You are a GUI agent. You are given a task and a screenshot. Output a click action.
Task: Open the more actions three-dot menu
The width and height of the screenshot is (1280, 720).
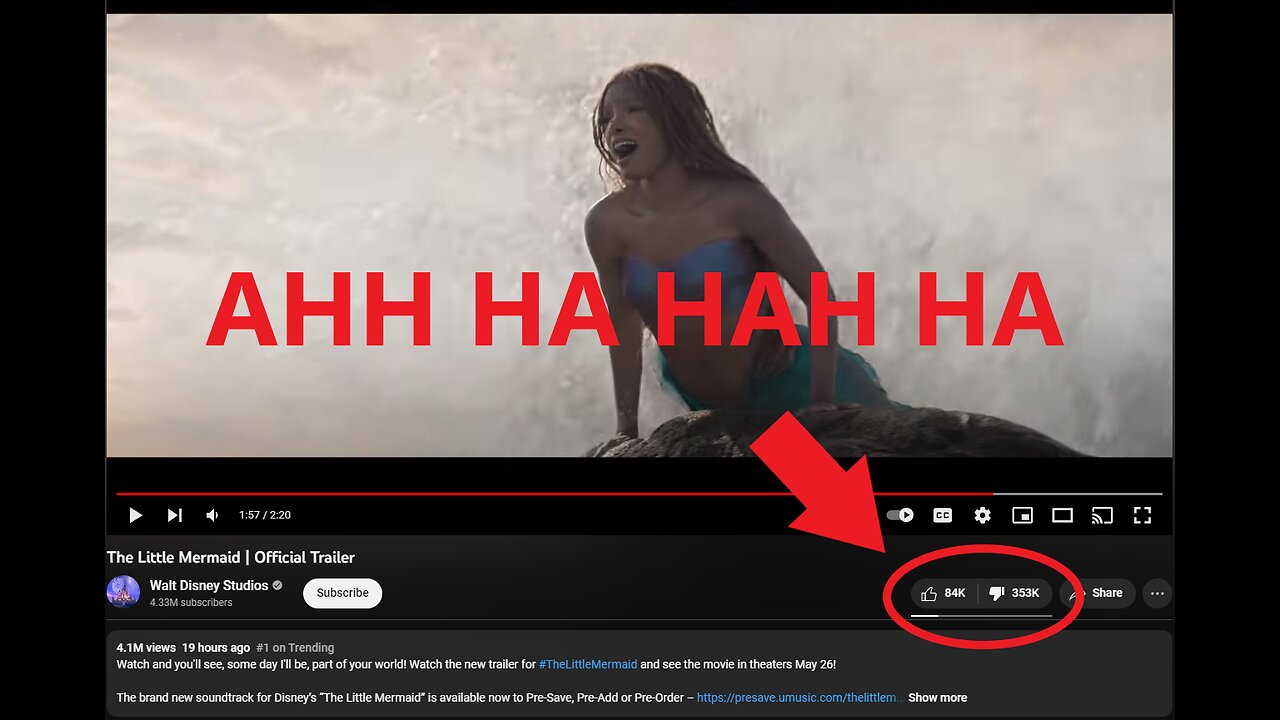tap(1157, 593)
